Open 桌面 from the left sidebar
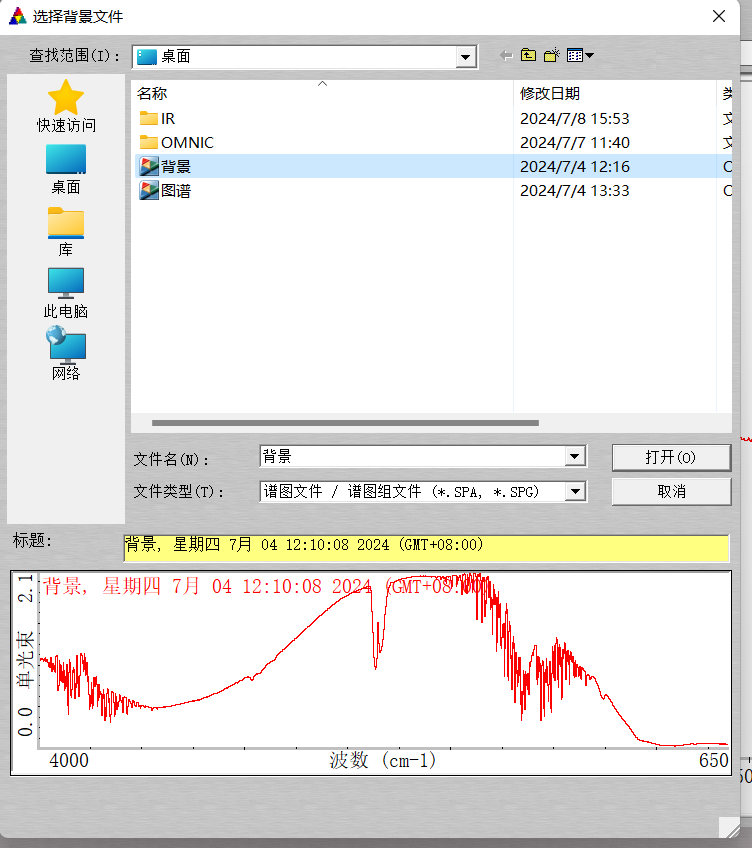Viewport: 752px width, 848px height. point(66,169)
